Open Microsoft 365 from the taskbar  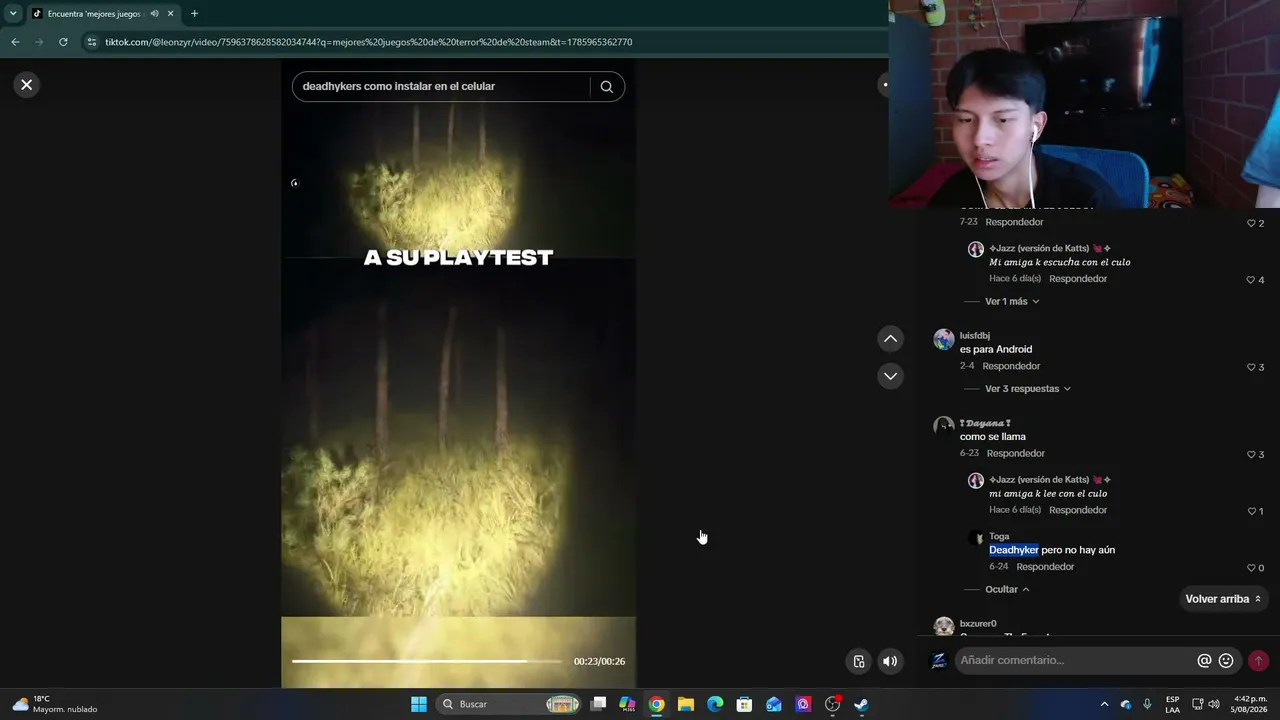pos(627,704)
